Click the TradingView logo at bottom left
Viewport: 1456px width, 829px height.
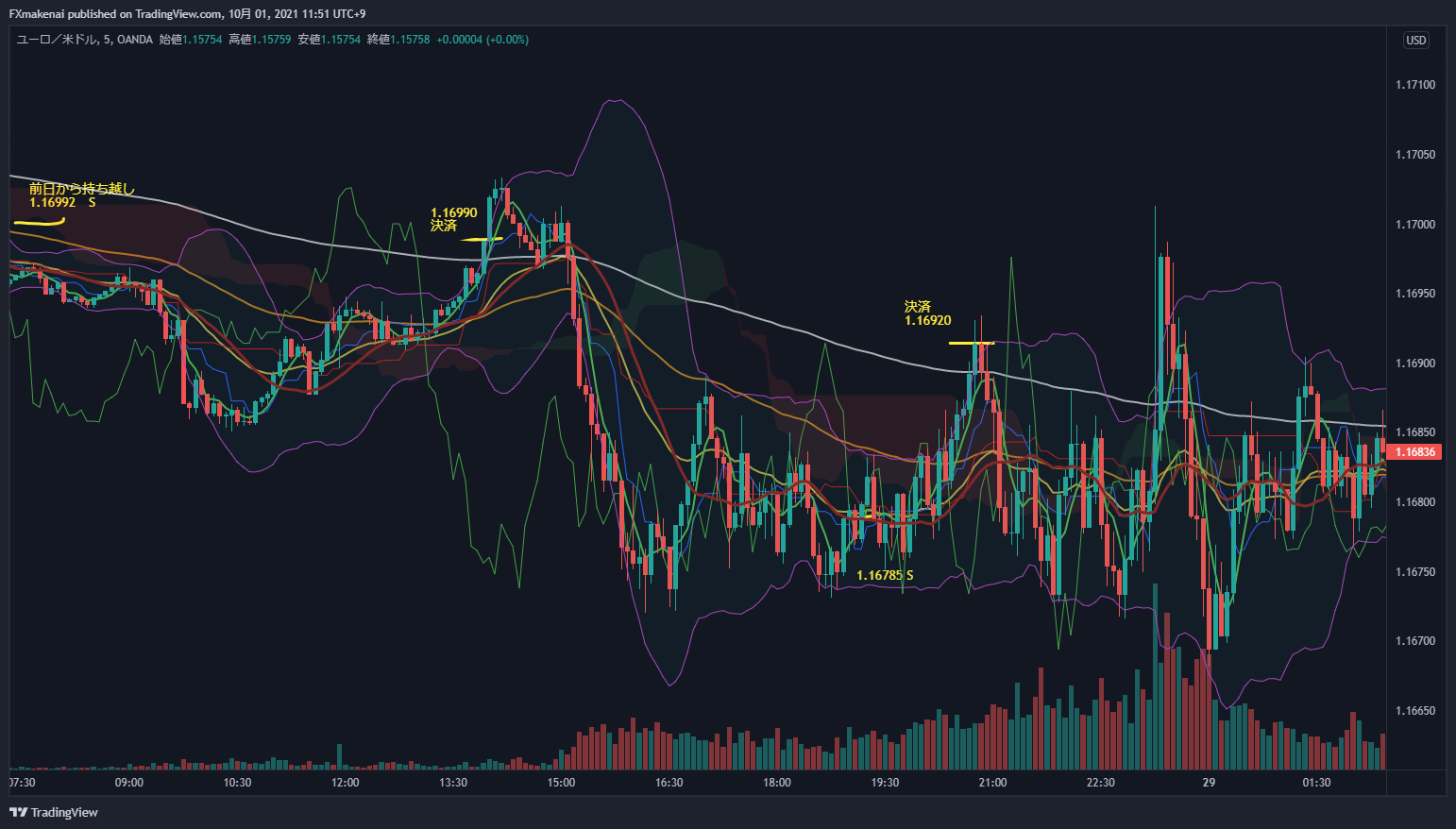coord(54,812)
